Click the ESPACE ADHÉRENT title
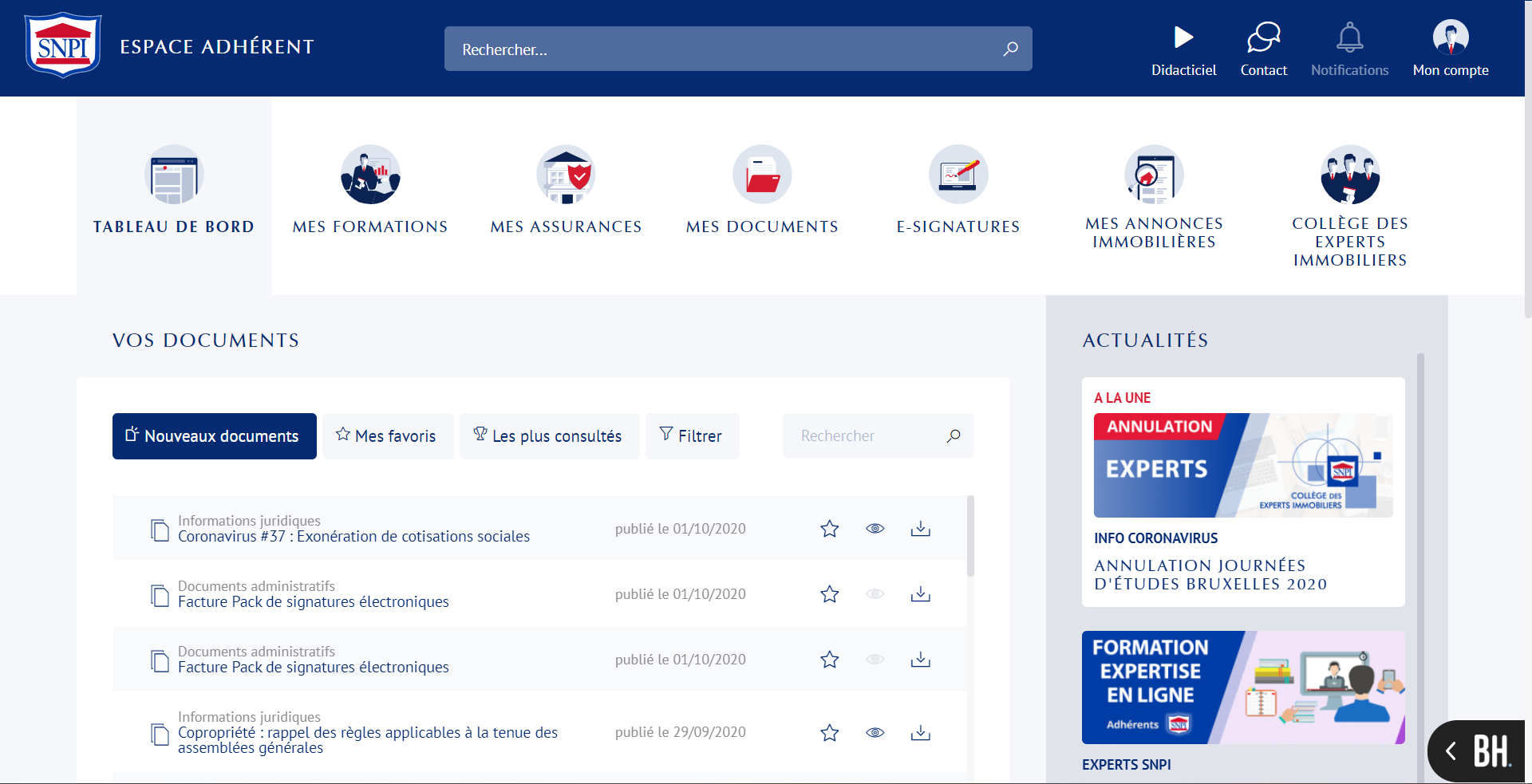 pos(217,46)
